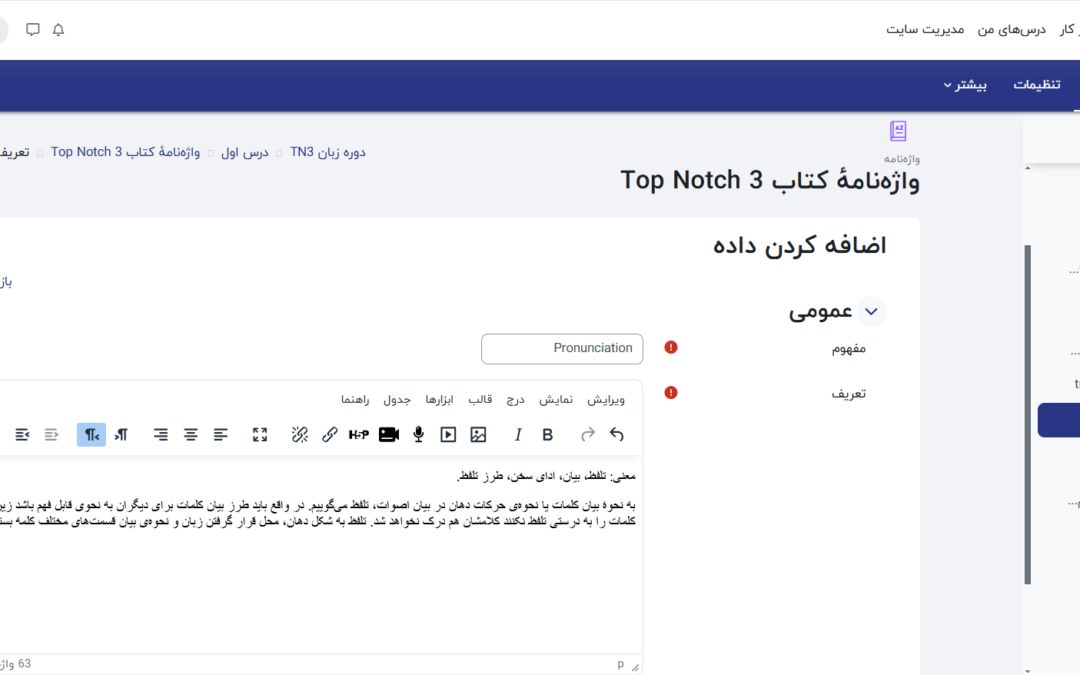This screenshot has height=675, width=1080.
Task: Open the ویرایش editor menu
Action: tap(606, 400)
